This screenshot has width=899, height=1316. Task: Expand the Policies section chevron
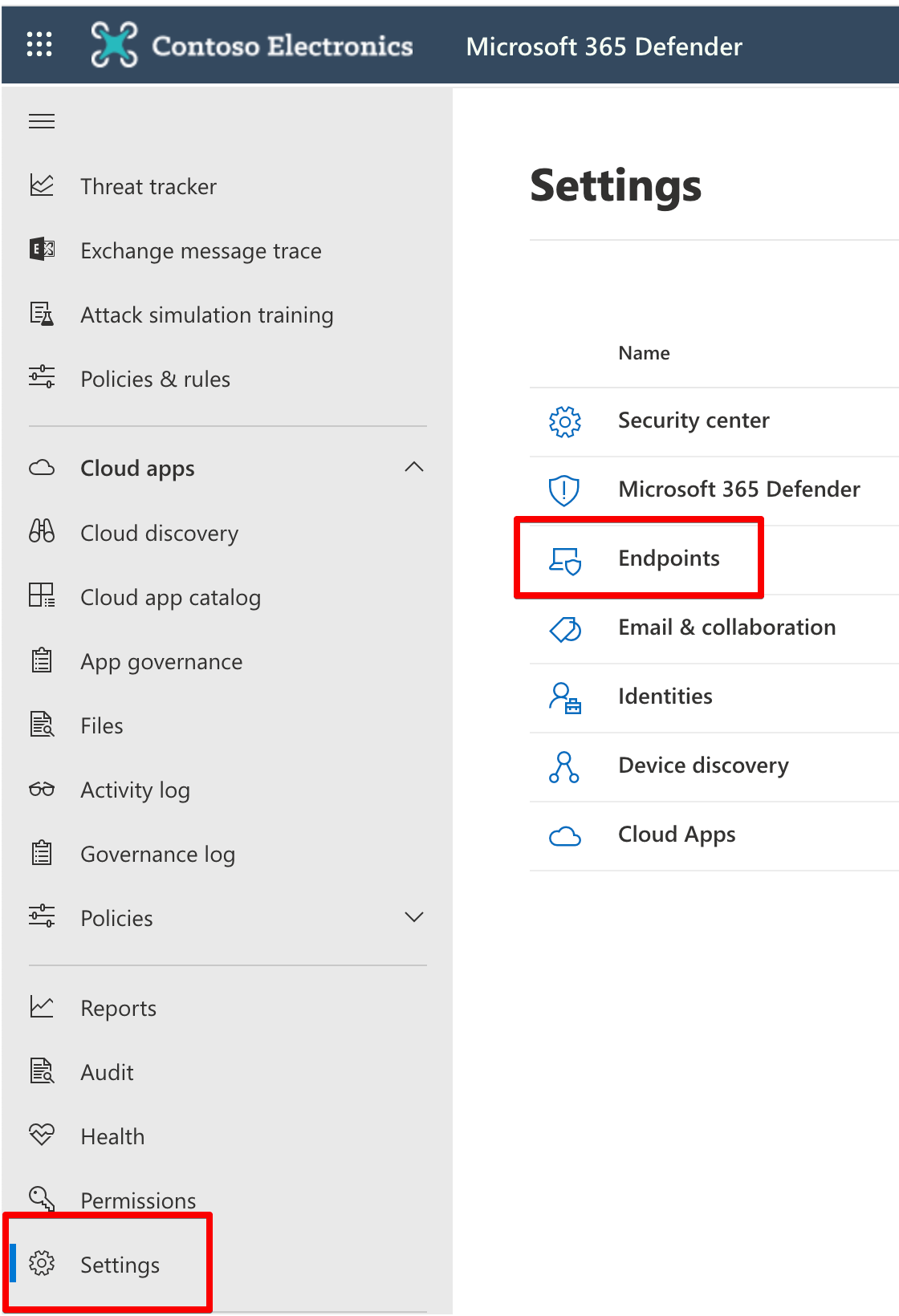[414, 916]
